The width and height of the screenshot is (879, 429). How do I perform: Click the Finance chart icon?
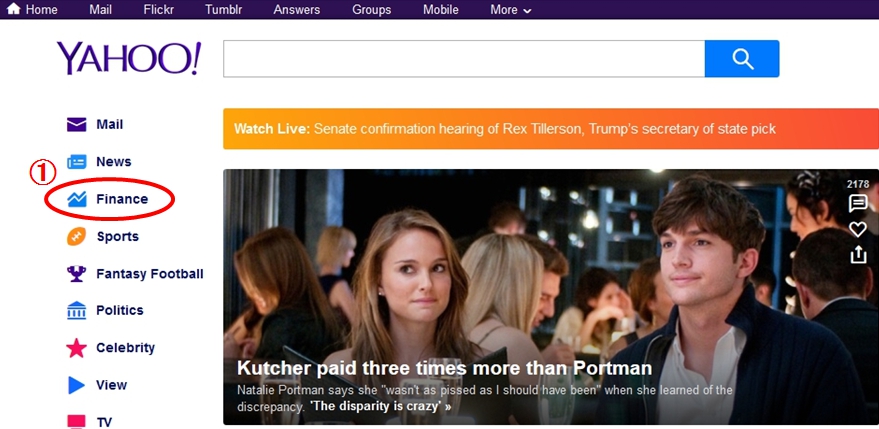76,199
